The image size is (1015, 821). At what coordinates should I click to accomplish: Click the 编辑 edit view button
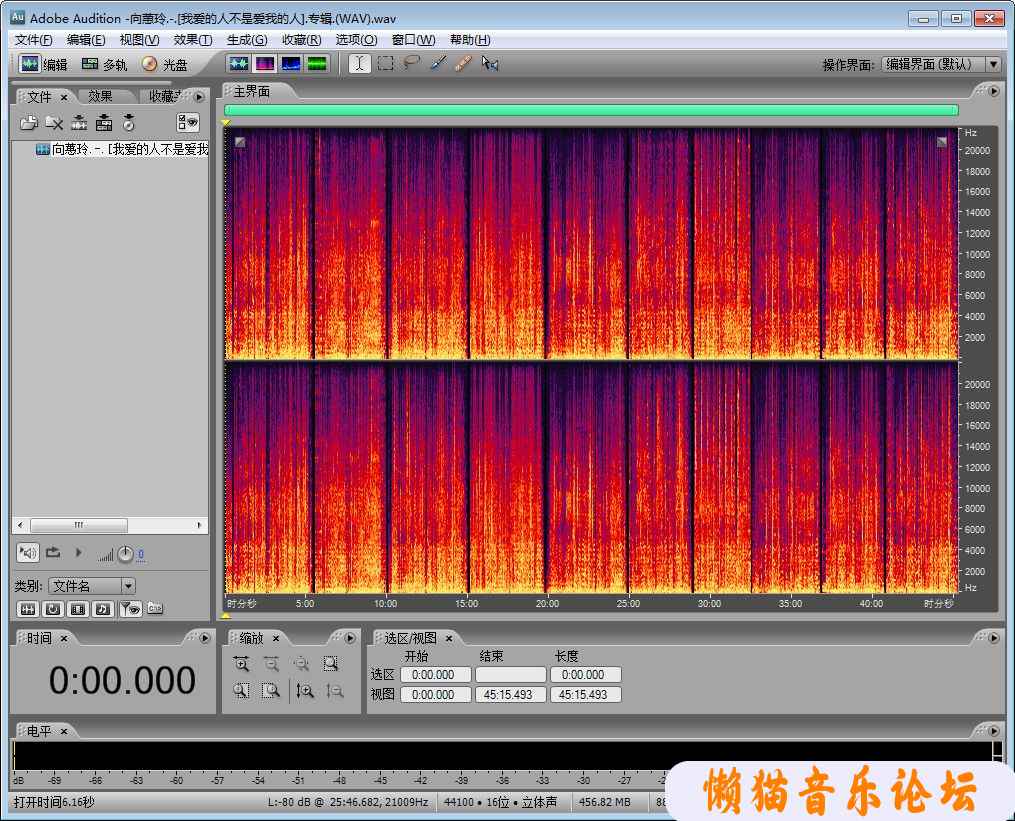pyautogui.click(x=45, y=64)
